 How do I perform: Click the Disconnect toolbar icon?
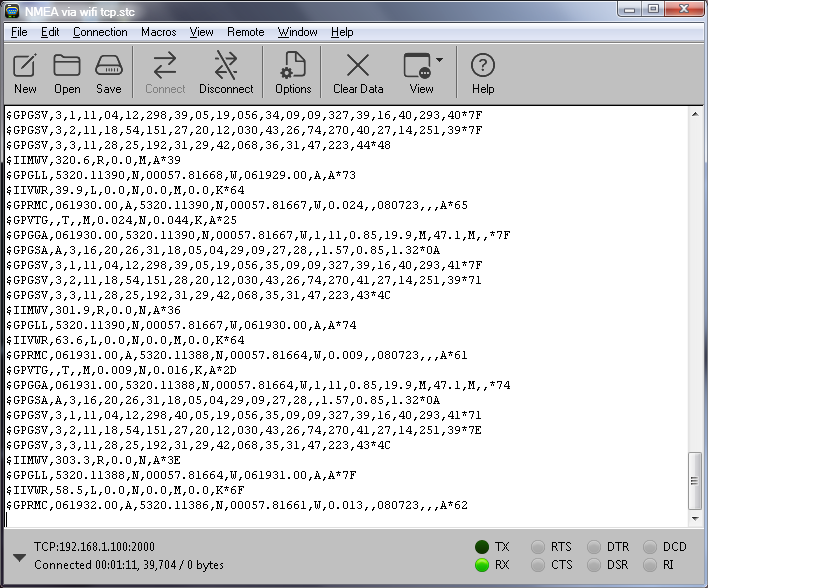(226, 66)
